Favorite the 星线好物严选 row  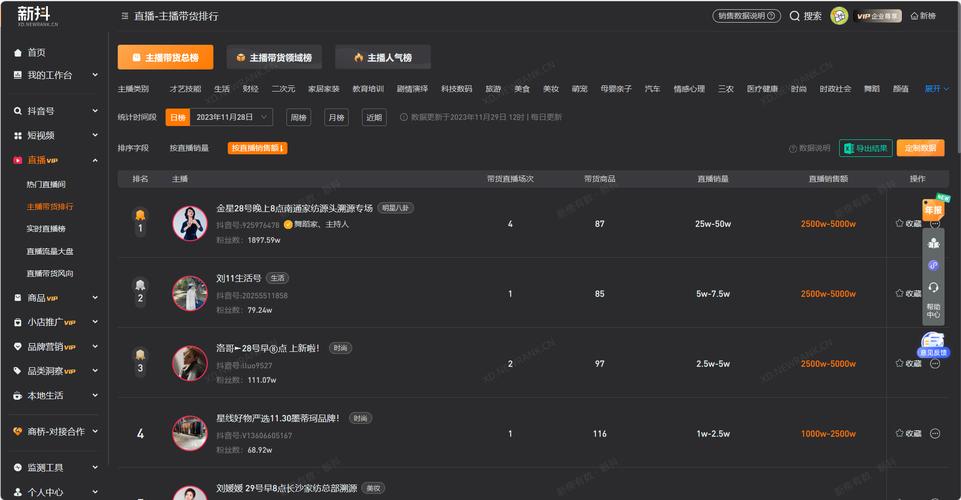[x=908, y=433]
